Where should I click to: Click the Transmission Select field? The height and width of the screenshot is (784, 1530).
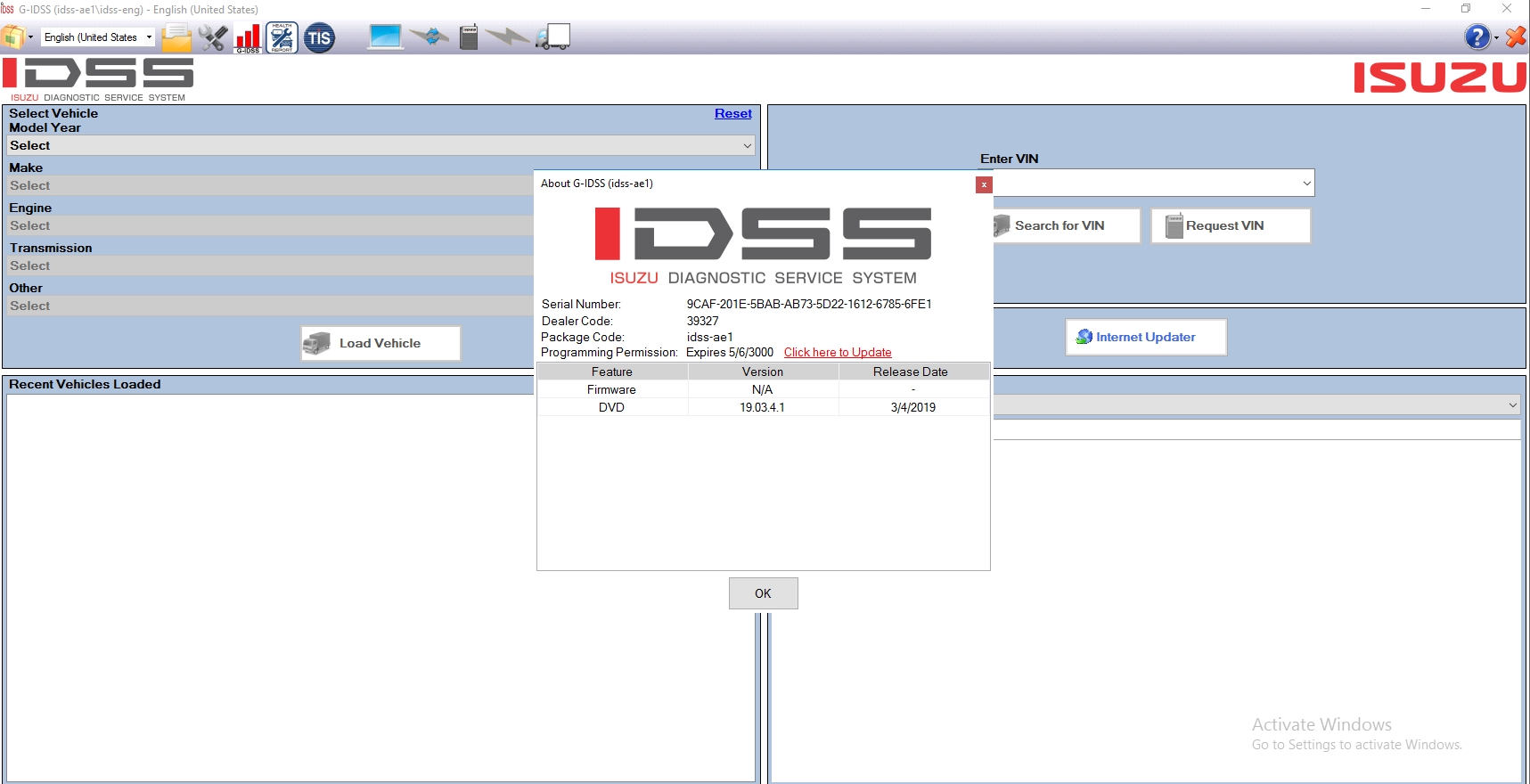click(269, 265)
